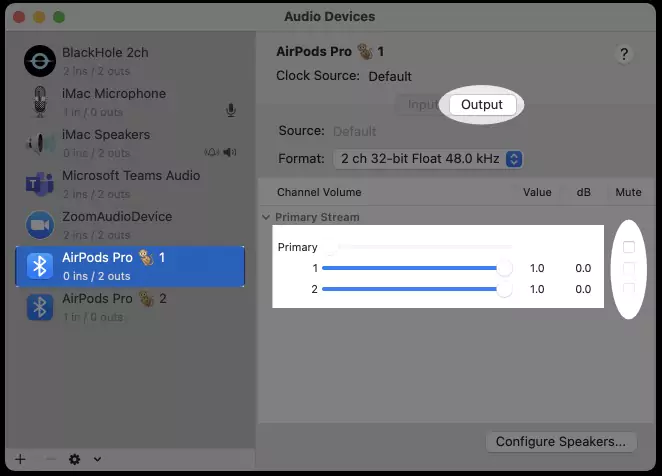
Task: Click the Microsoft Teams Audio icon
Action: (x=40, y=184)
